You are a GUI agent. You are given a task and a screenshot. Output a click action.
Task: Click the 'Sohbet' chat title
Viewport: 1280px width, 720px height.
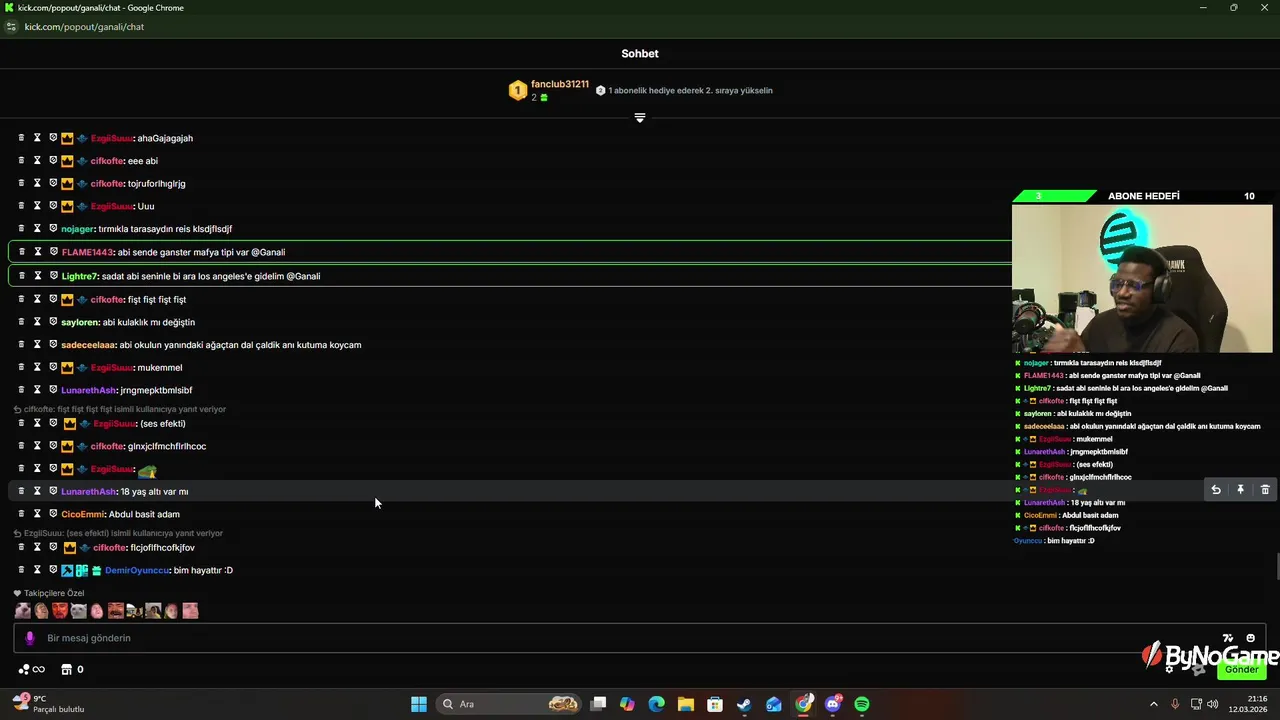[640, 54]
